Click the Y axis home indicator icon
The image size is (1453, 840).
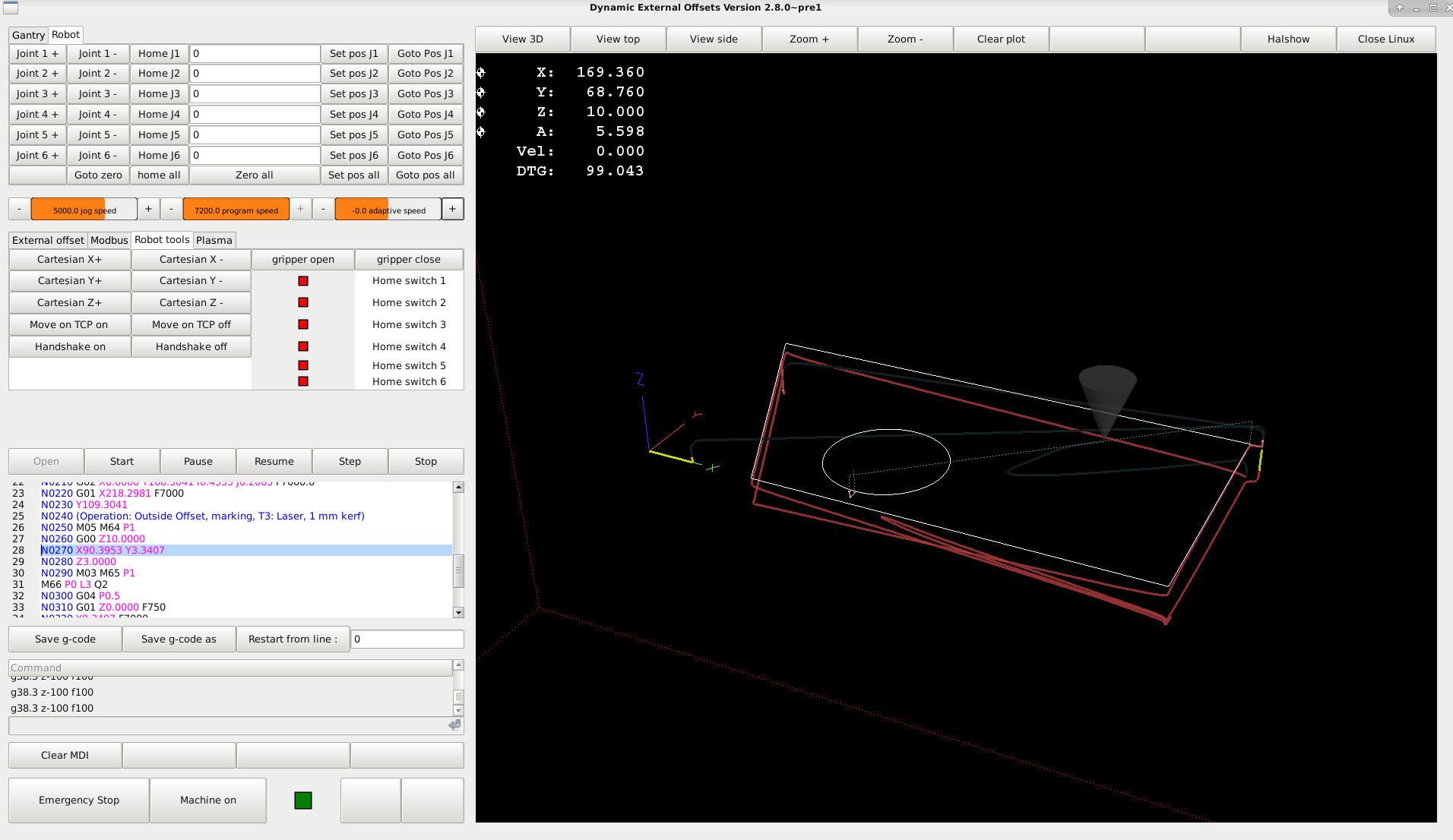click(480, 93)
